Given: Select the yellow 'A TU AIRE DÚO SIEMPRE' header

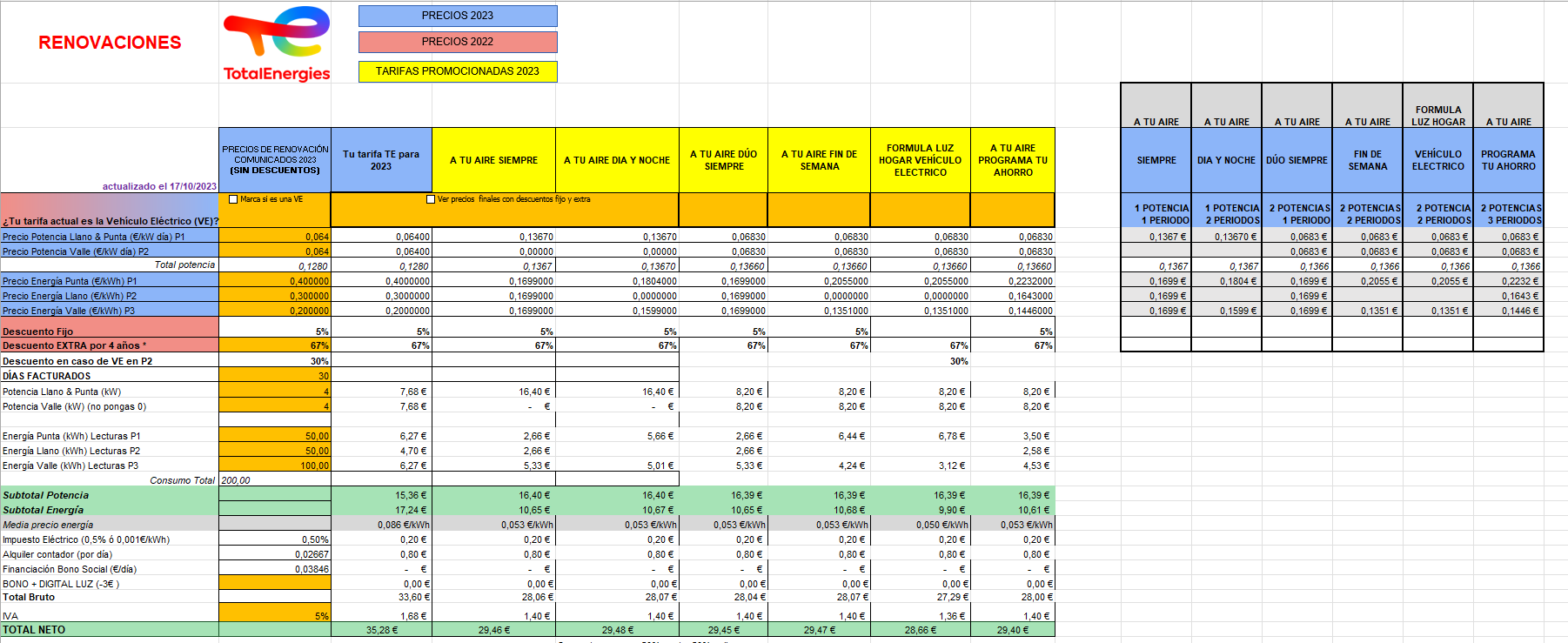Looking at the screenshot, I should click(723, 160).
